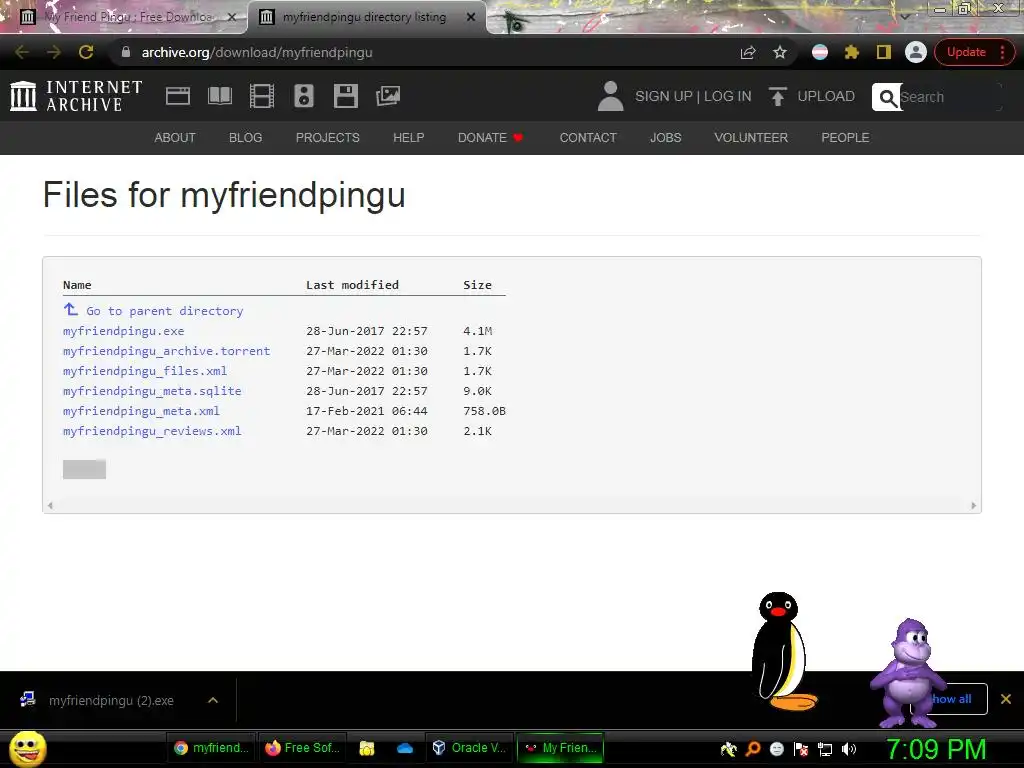Click the 7:09 PM taskbar clock
This screenshot has height=768, width=1024.
point(935,749)
